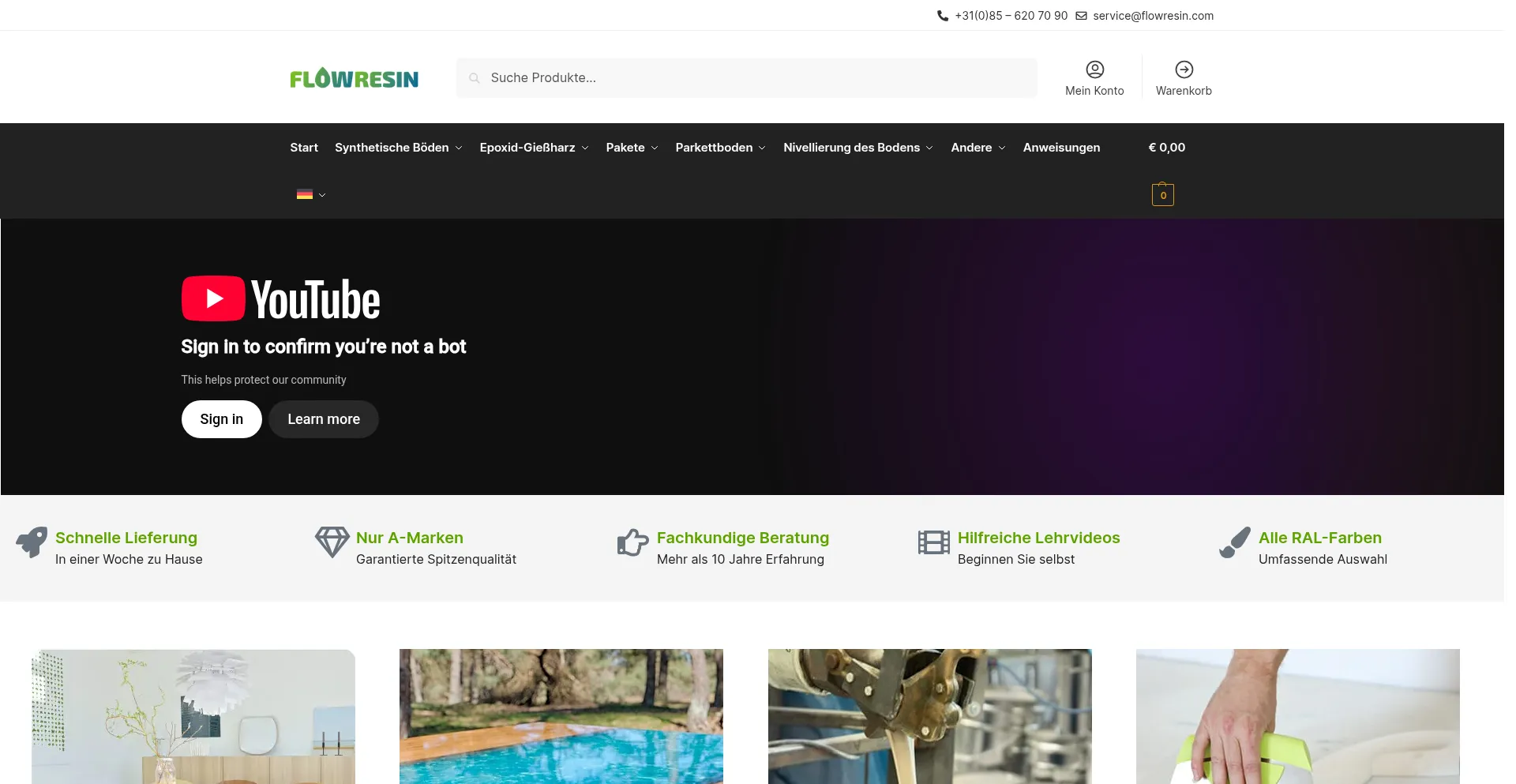Open Anweisungen menu item

pyautogui.click(x=1061, y=148)
